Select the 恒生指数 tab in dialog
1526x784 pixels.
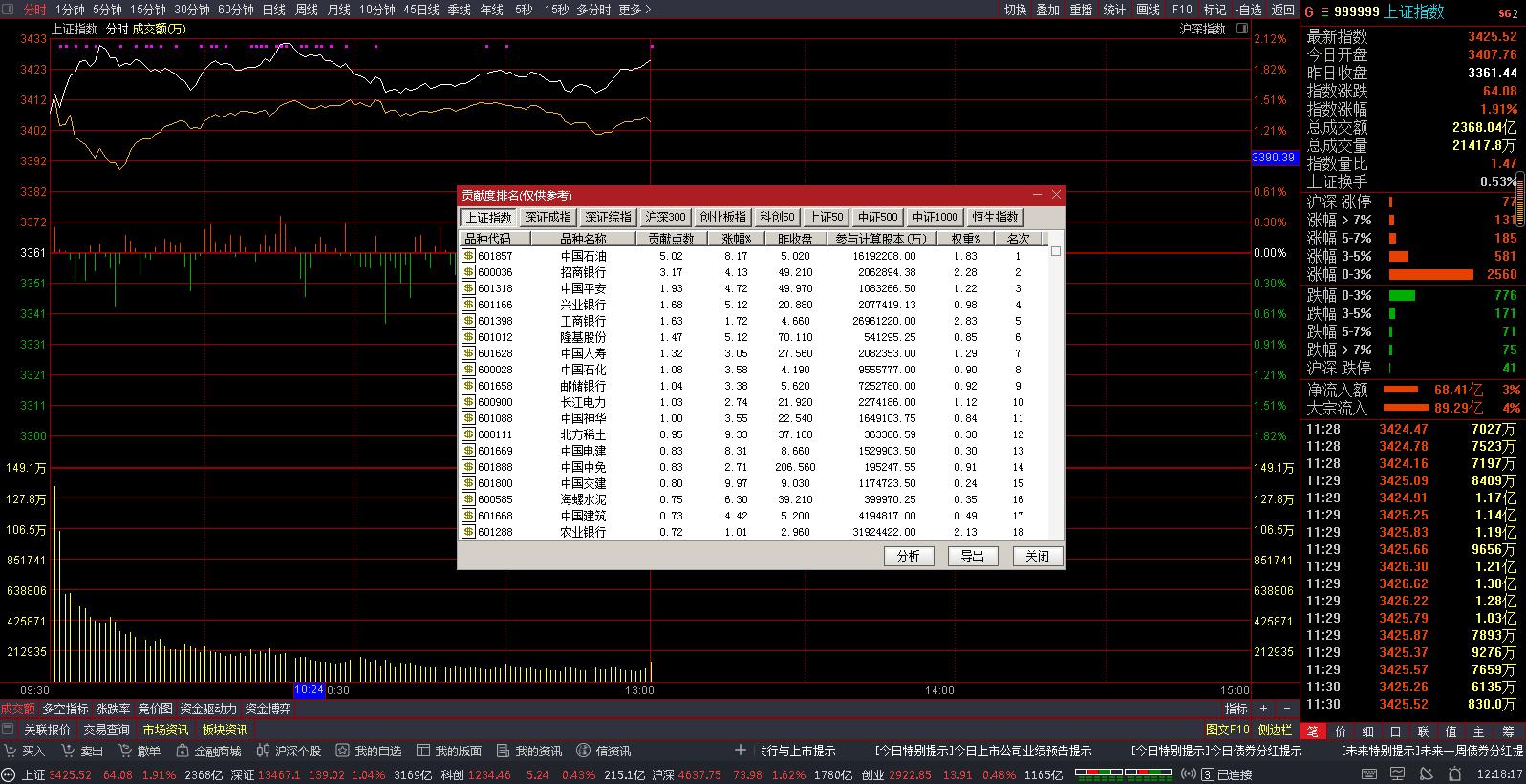(995, 218)
